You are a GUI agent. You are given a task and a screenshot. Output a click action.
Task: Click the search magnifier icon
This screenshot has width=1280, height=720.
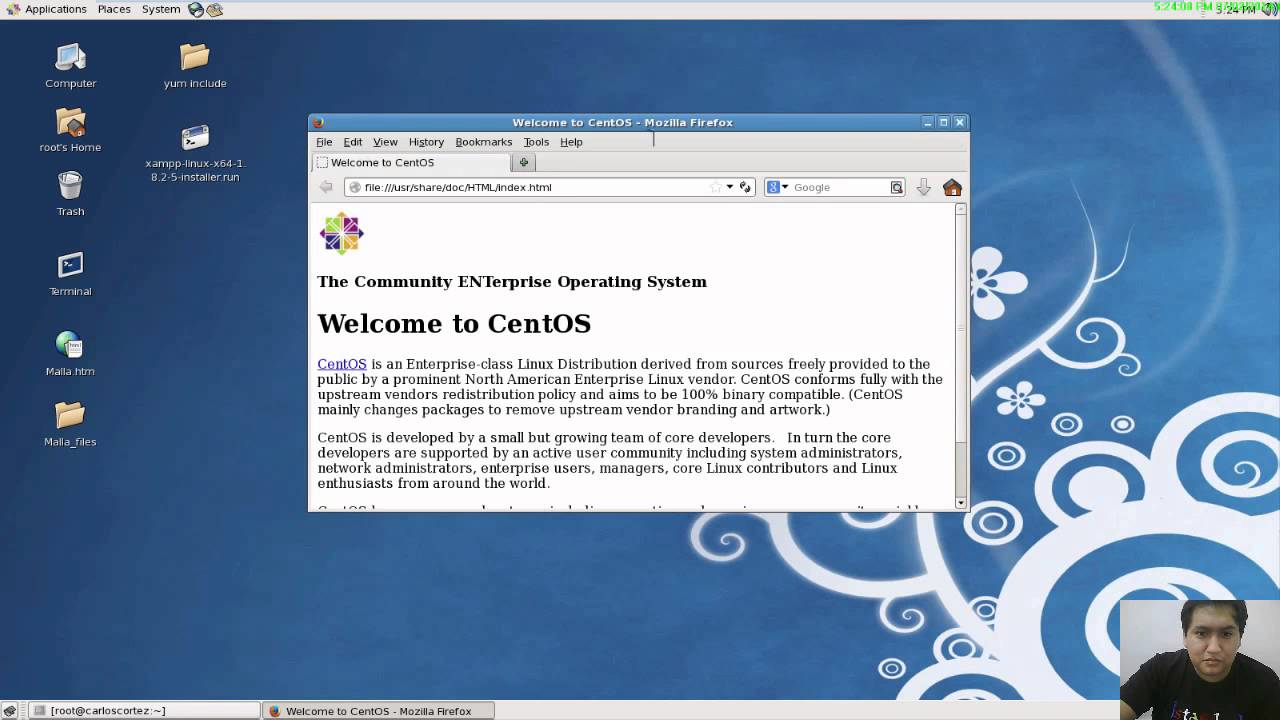click(897, 187)
